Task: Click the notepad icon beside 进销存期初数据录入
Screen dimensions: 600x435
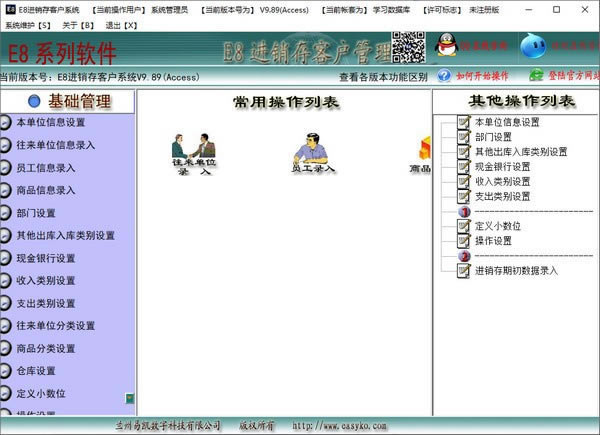Action: tap(464, 270)
